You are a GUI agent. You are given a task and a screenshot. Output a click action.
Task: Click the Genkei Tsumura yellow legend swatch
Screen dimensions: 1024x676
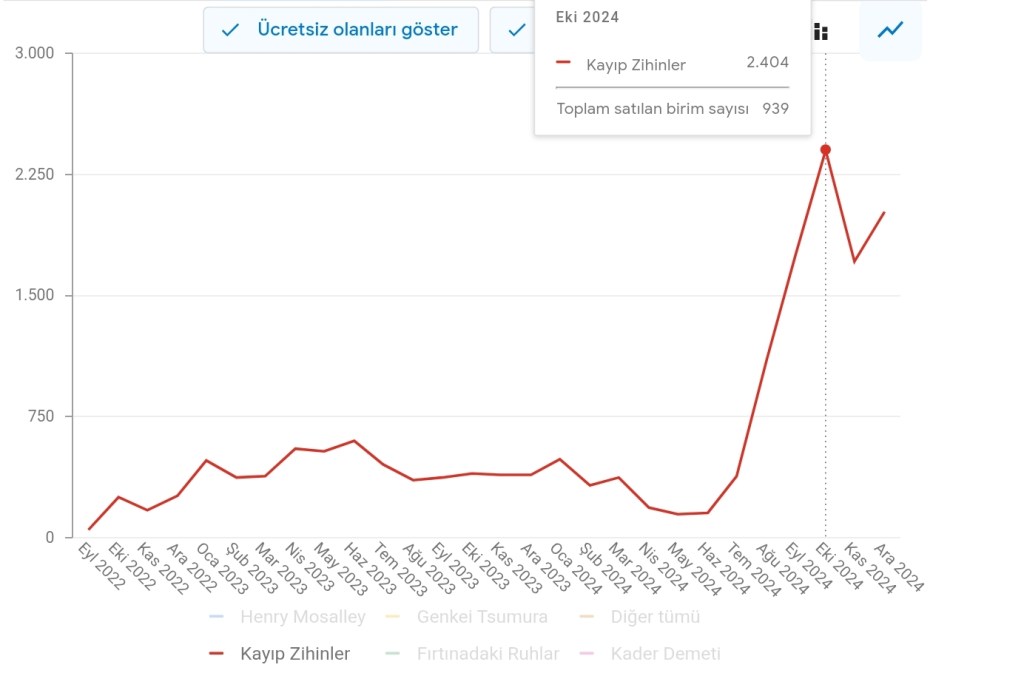393,617
